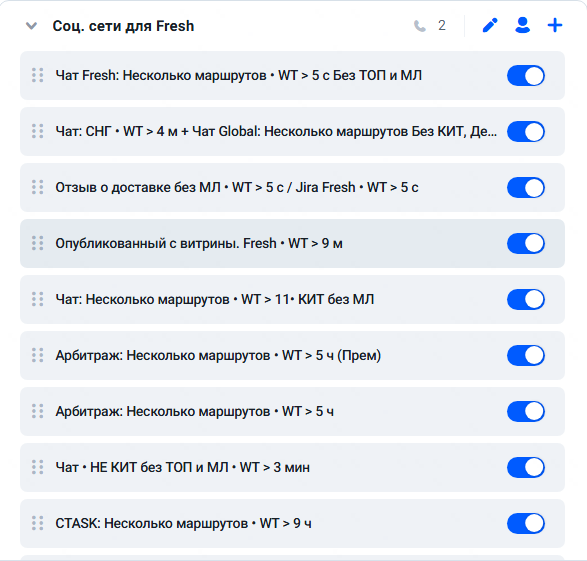
Task: Click drag handle of Чат: СНГ row
Action: point(37,131)
